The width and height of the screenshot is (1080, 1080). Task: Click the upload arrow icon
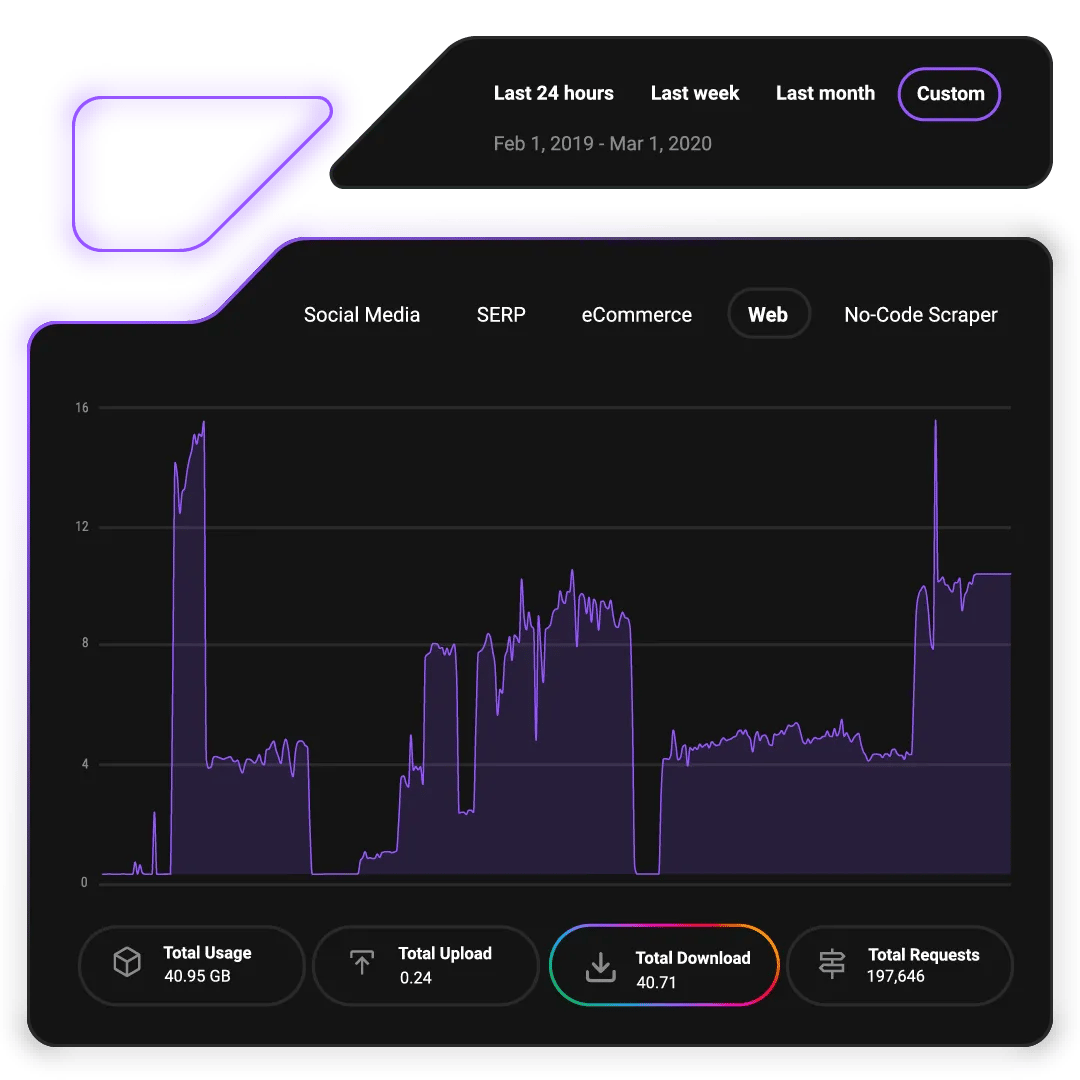point(361,963)
